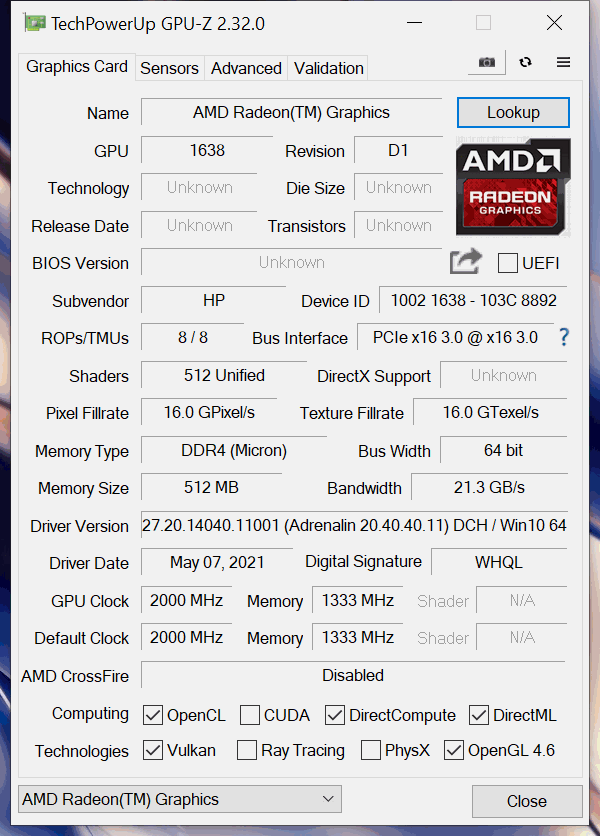Click the Device ID field

pos(473,300)
